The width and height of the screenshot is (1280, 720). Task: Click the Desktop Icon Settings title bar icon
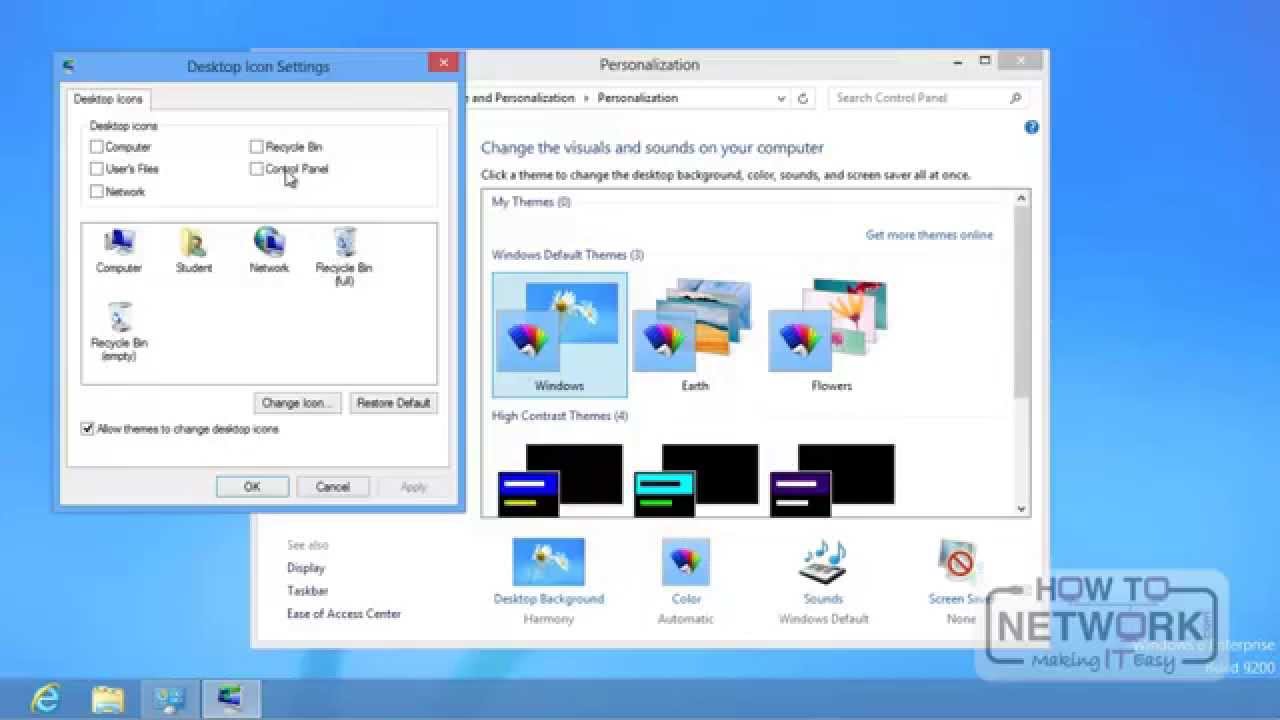pyautogui.click(x=69, y=67)
